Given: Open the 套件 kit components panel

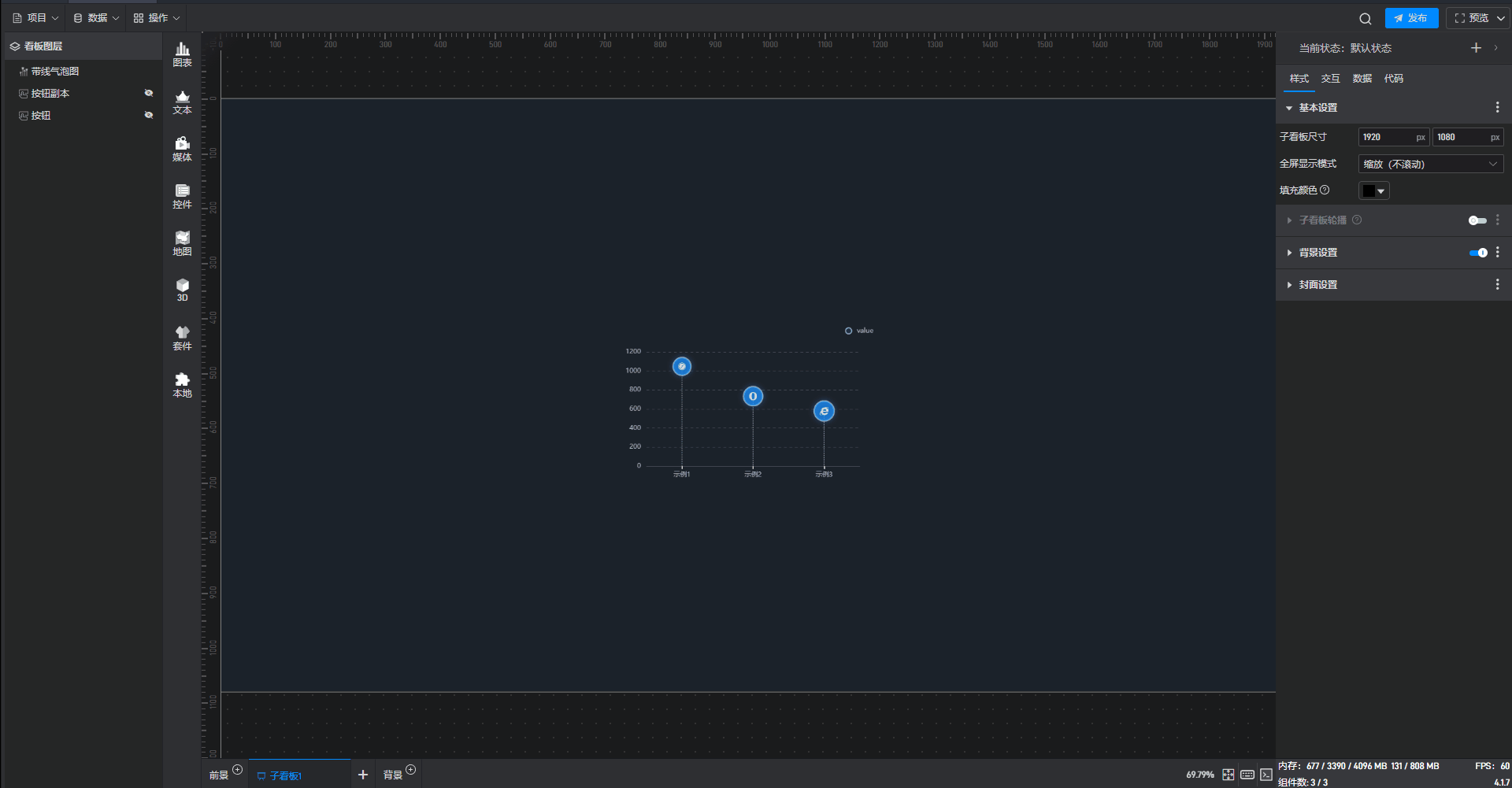Looking at the screenshot, I should pos(182,338).
